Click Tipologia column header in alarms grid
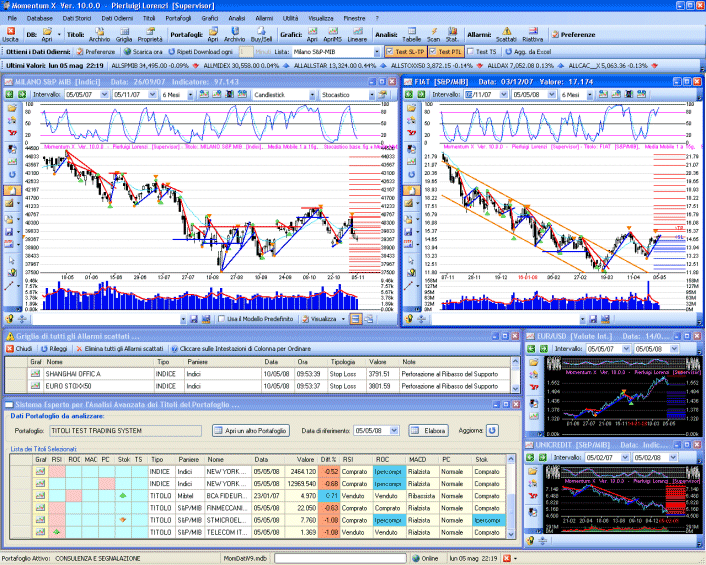The image size is (706, 565). [343, 362]
